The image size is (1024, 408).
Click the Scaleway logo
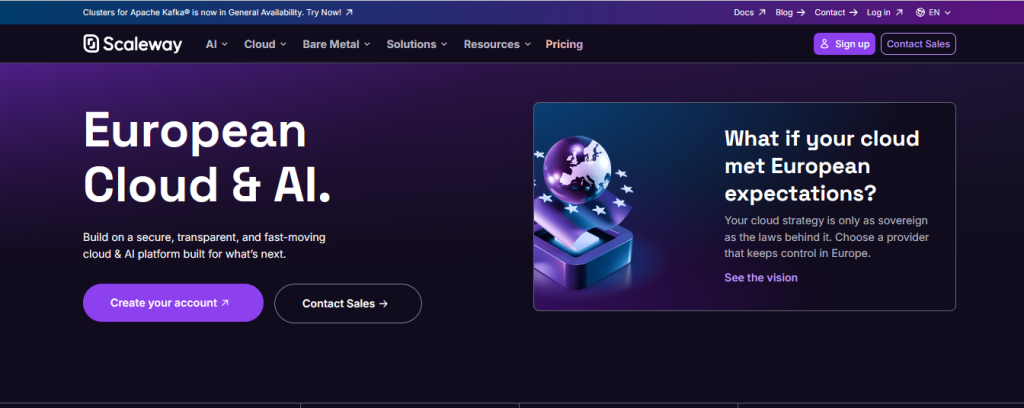133,44
